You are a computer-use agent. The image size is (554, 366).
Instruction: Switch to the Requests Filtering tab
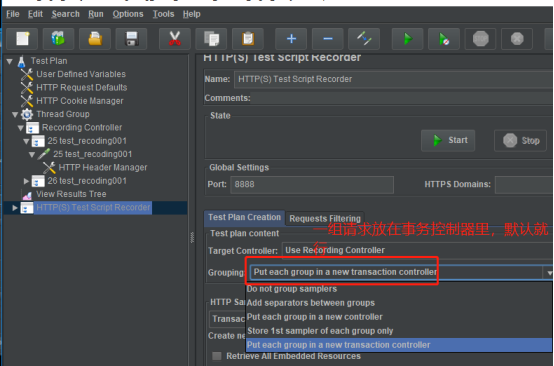325,219
